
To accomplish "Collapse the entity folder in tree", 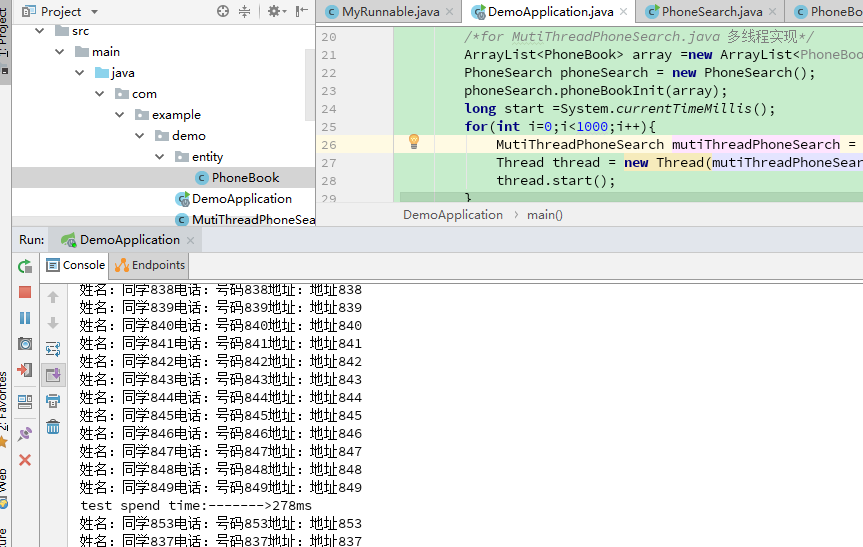I will pyautogui.click(x=160, y=157).
